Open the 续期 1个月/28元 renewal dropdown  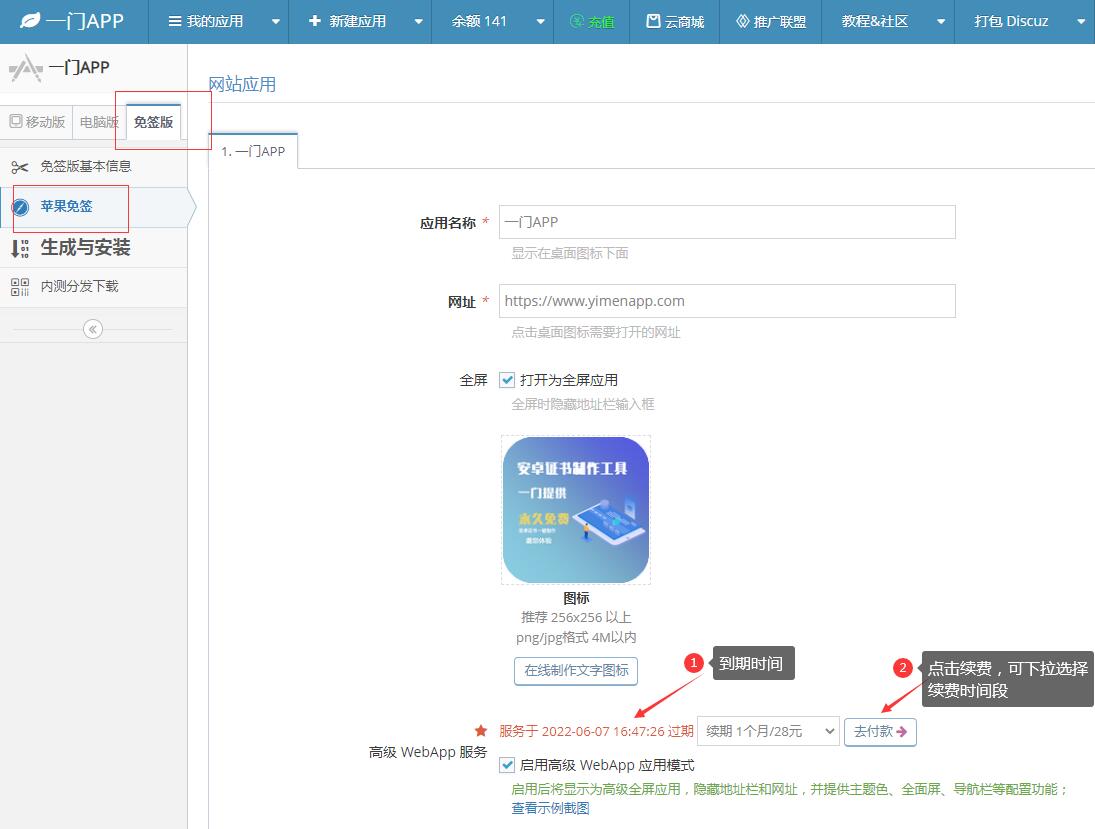768,731
